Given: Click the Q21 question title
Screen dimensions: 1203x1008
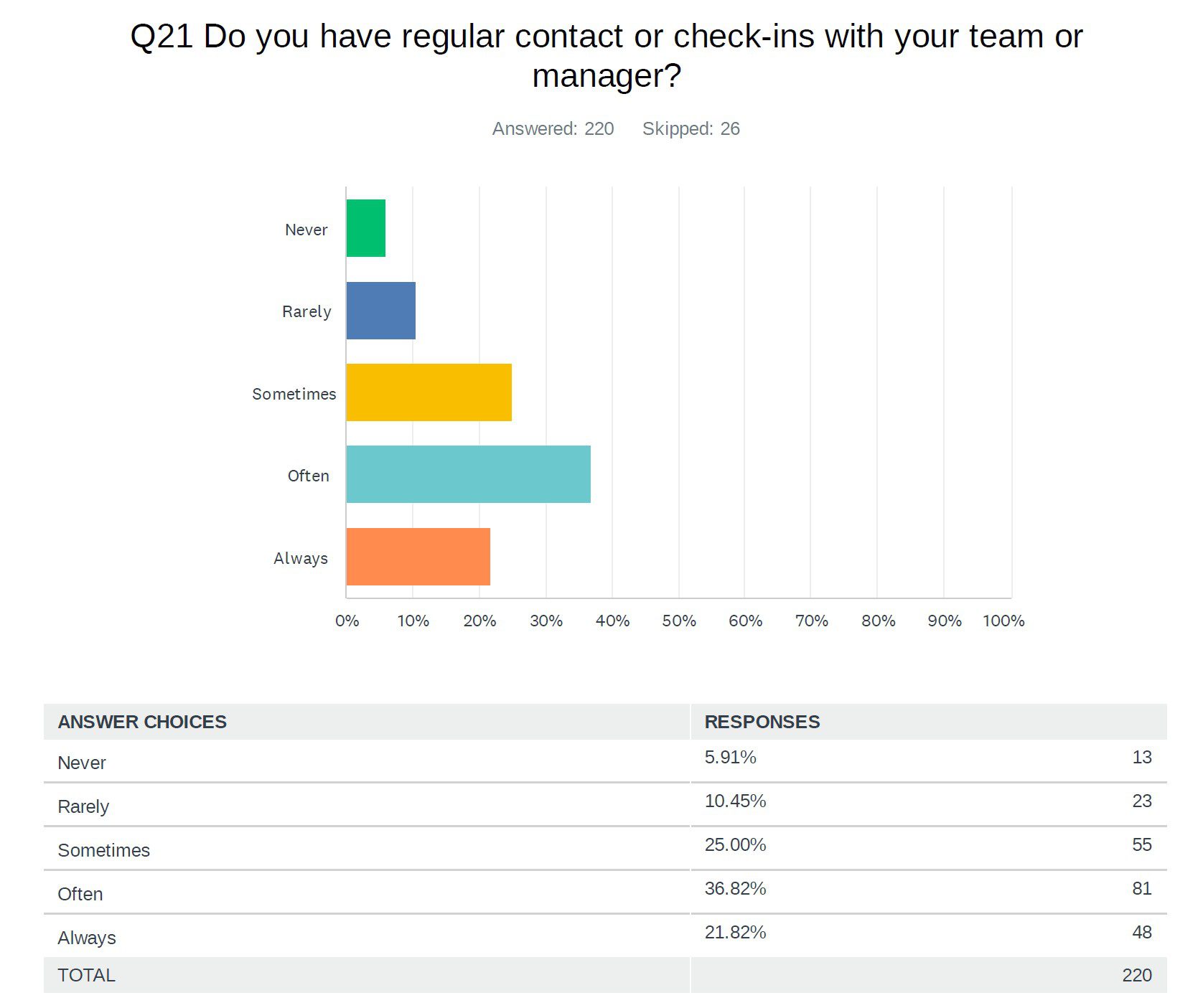Looking at the screenshot, I should (x=606, y=55).
